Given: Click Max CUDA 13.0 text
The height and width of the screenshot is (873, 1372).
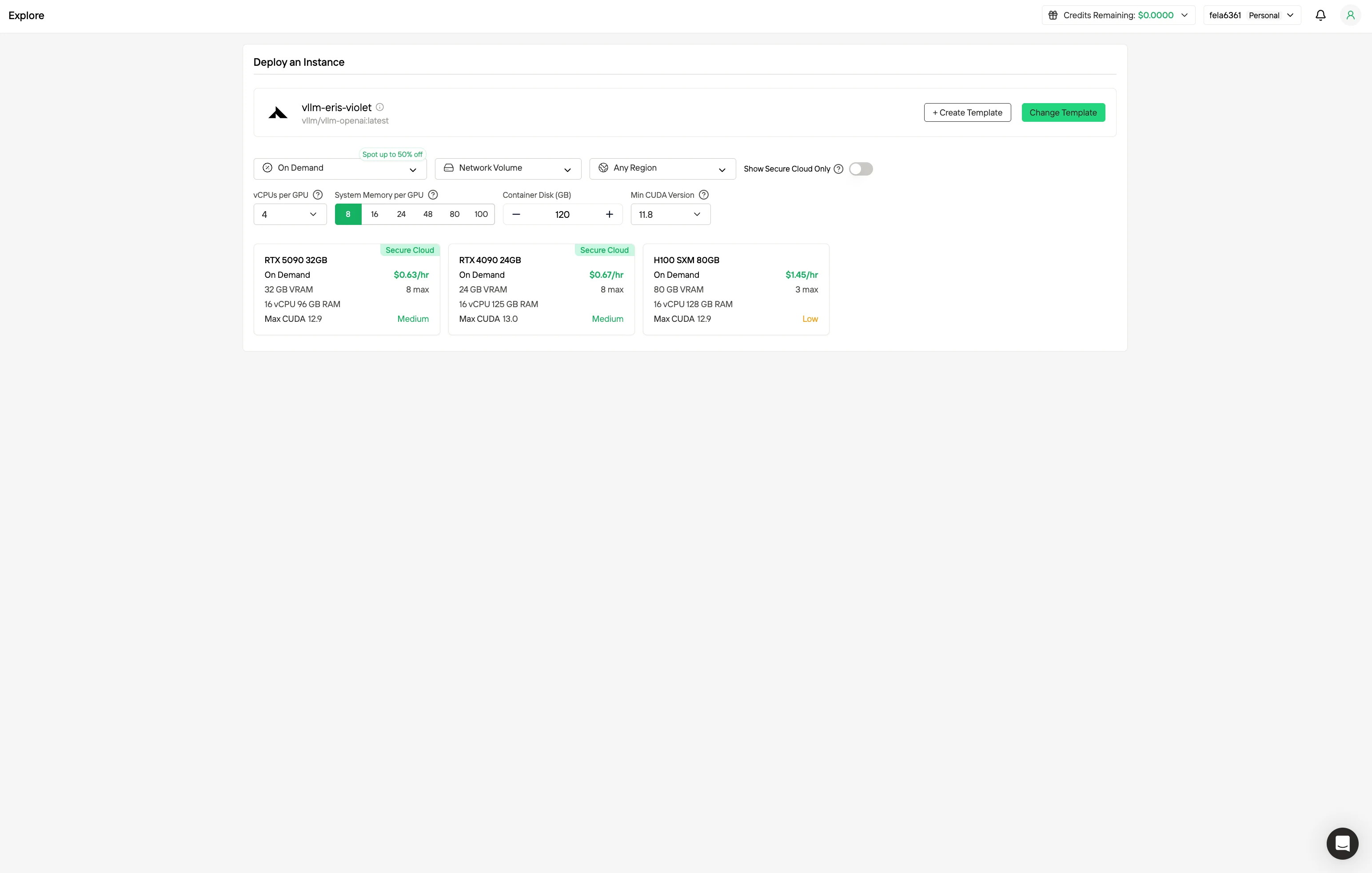Looking at the screenshot, I should click(488, 319).
